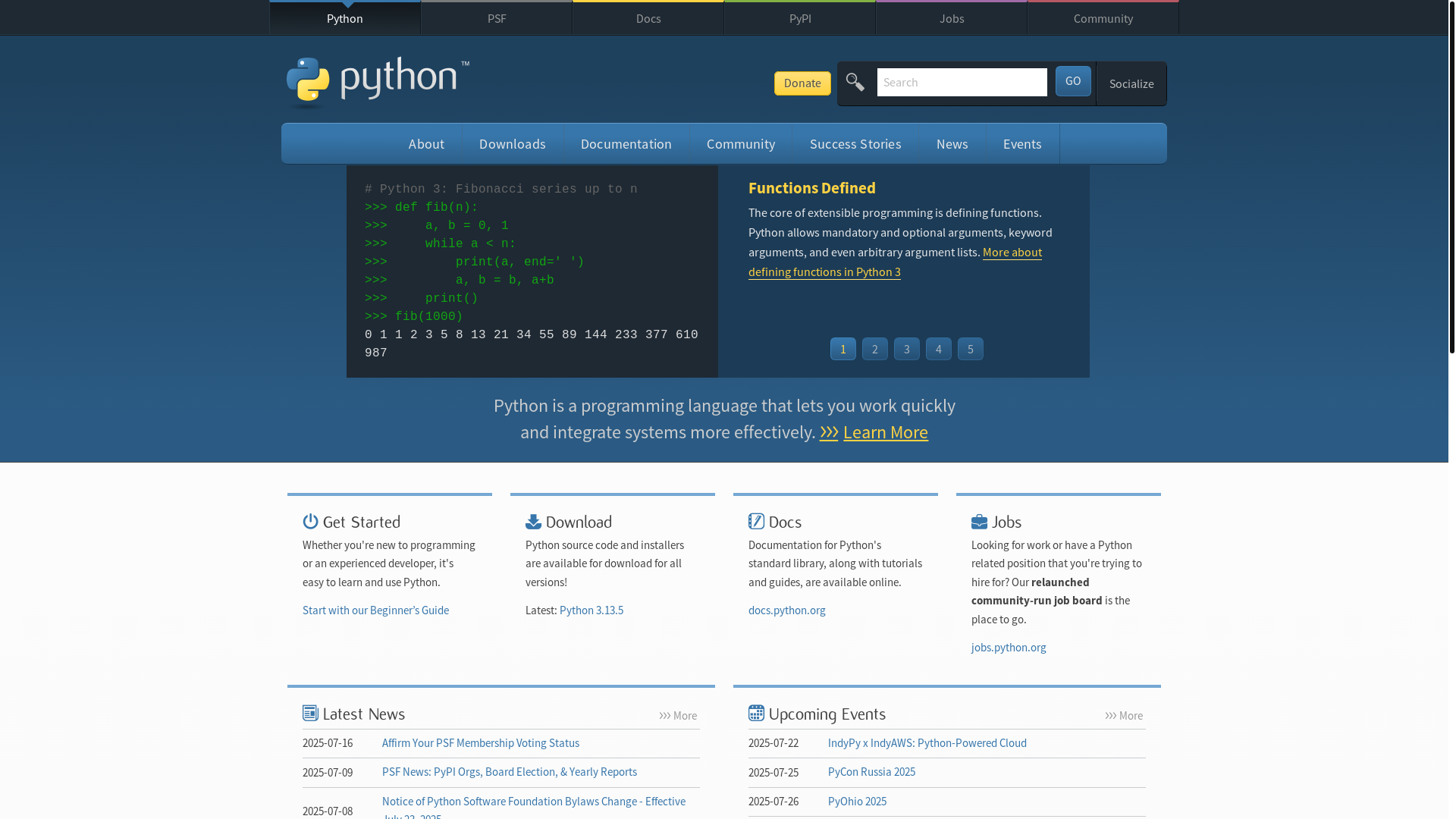This screenshot has height=819, width=1456.
Task: Visit the jobs.python.org link
Action: coord(1009,648)
